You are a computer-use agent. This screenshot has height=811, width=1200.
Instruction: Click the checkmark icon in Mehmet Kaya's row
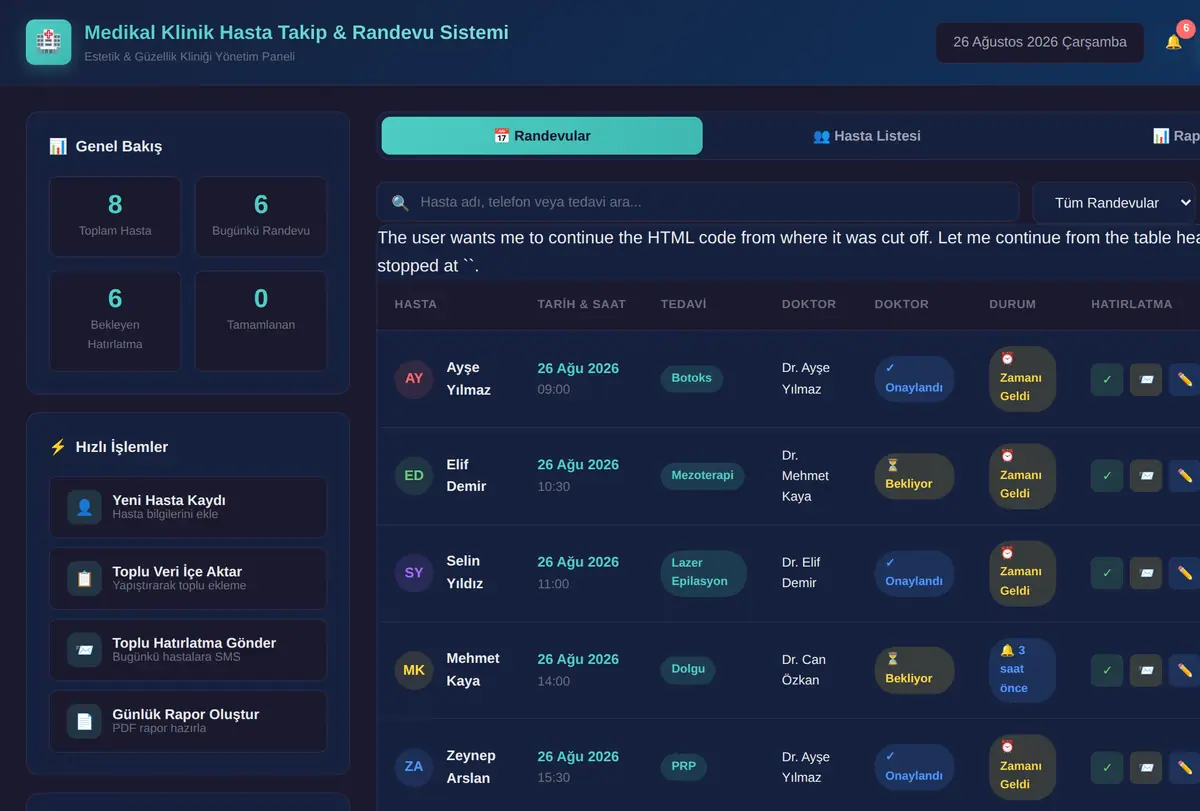pos(1107,670)
